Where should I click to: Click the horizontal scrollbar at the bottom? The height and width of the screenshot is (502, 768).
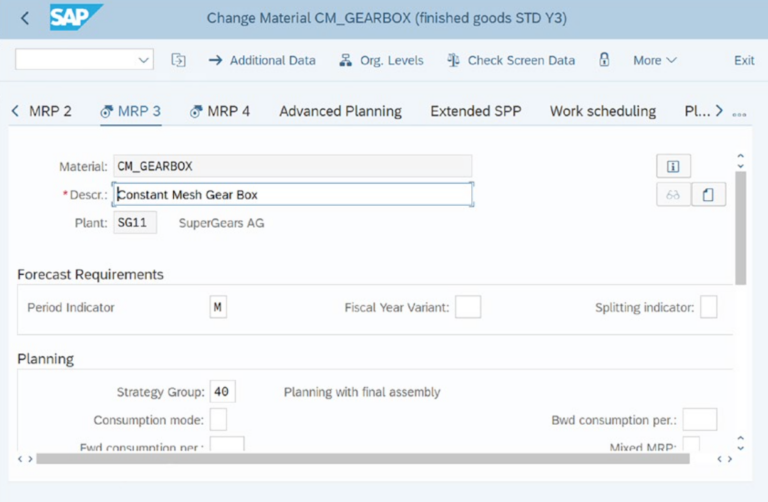(x=360, y=459)
